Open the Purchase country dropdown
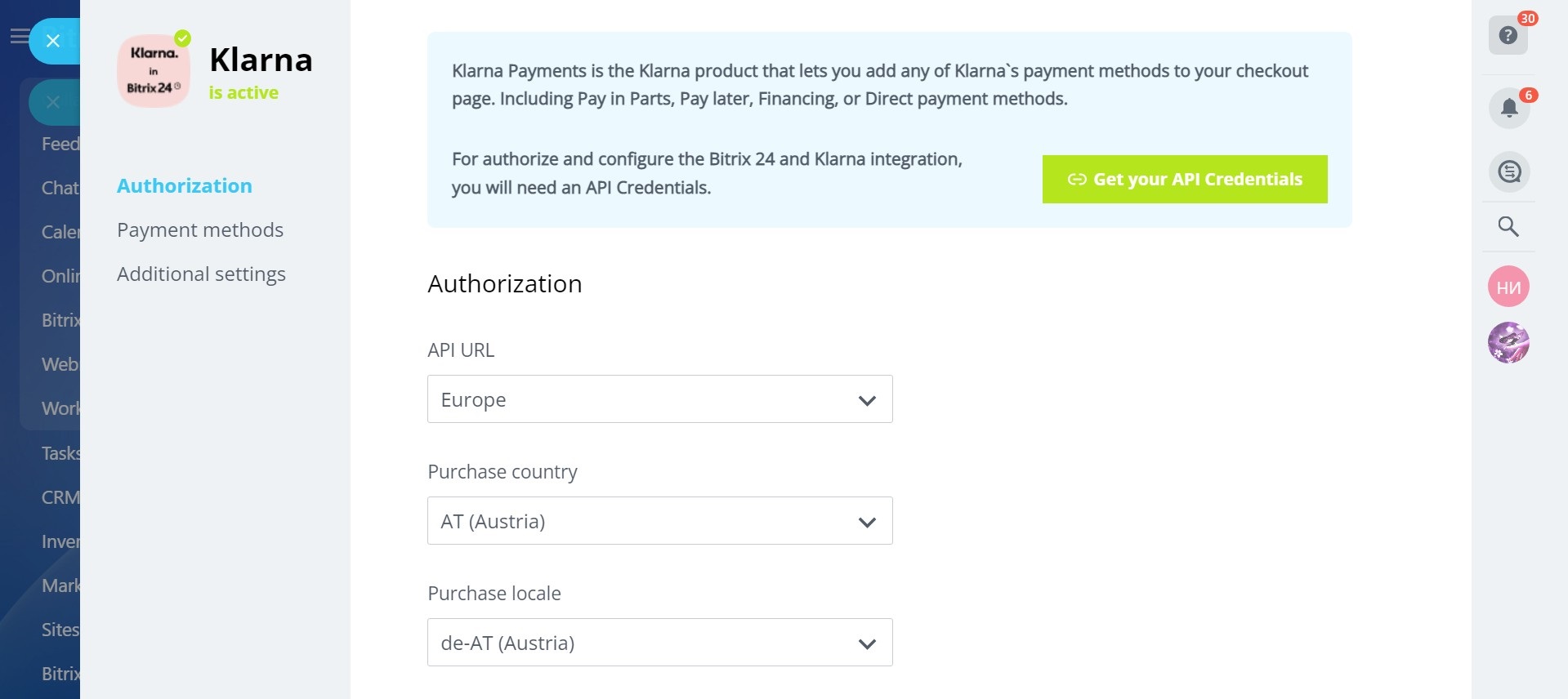 point(659,521)
